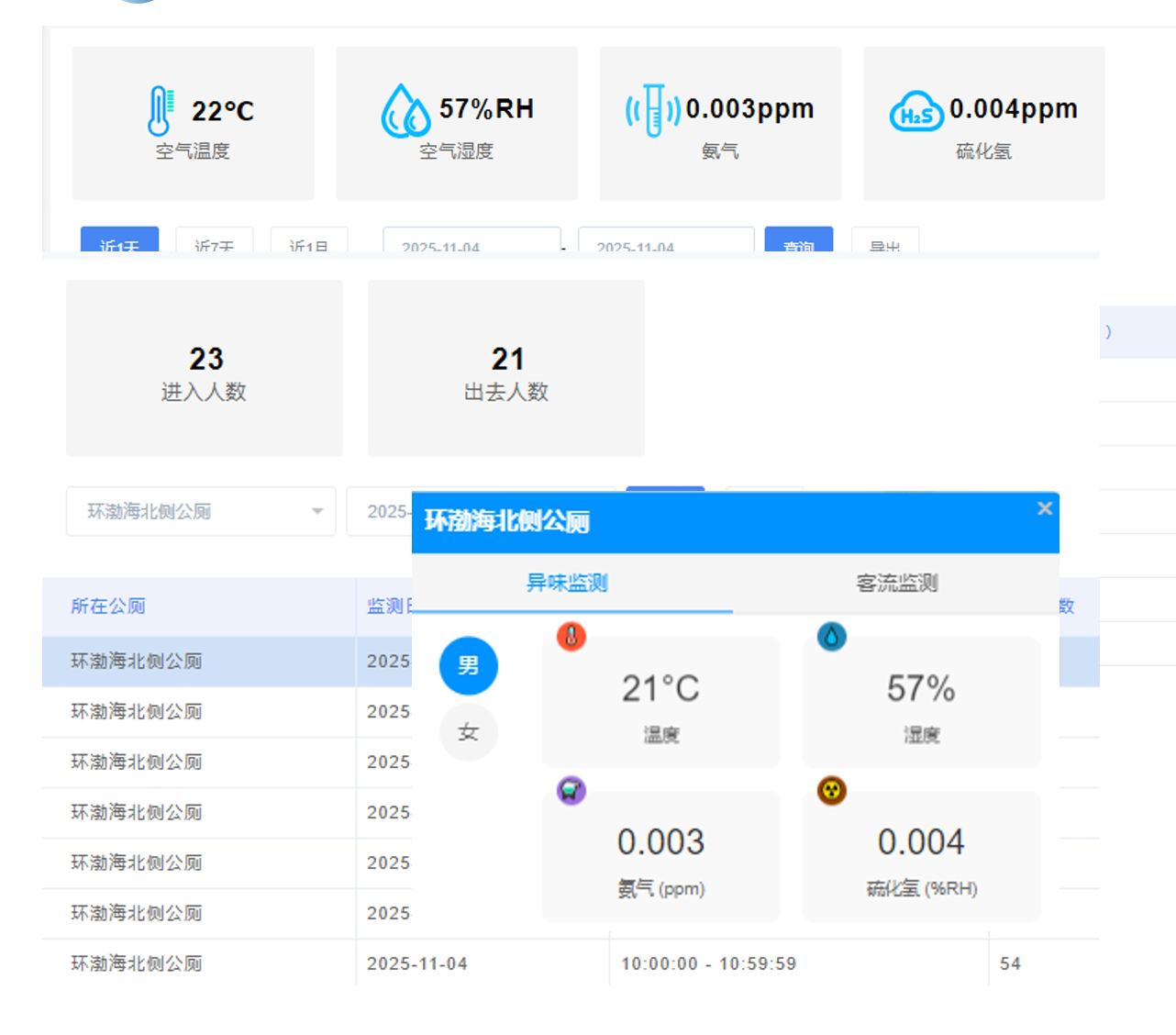Image resolution: width=1176 pixels, height=1035 pixels.
Task: Click the thermometer icon beside 22°C 空气温度
Action: pyautogui.click(x=161, y=111)
